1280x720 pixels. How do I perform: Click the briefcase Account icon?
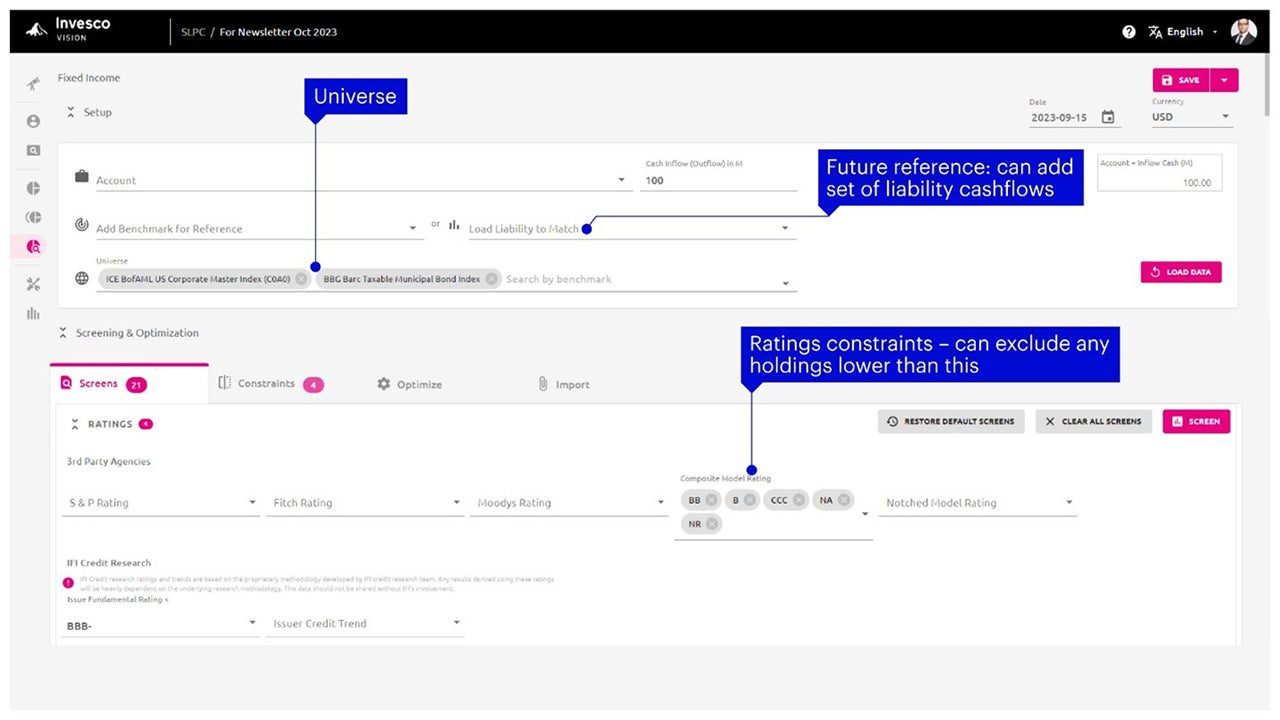82,177
